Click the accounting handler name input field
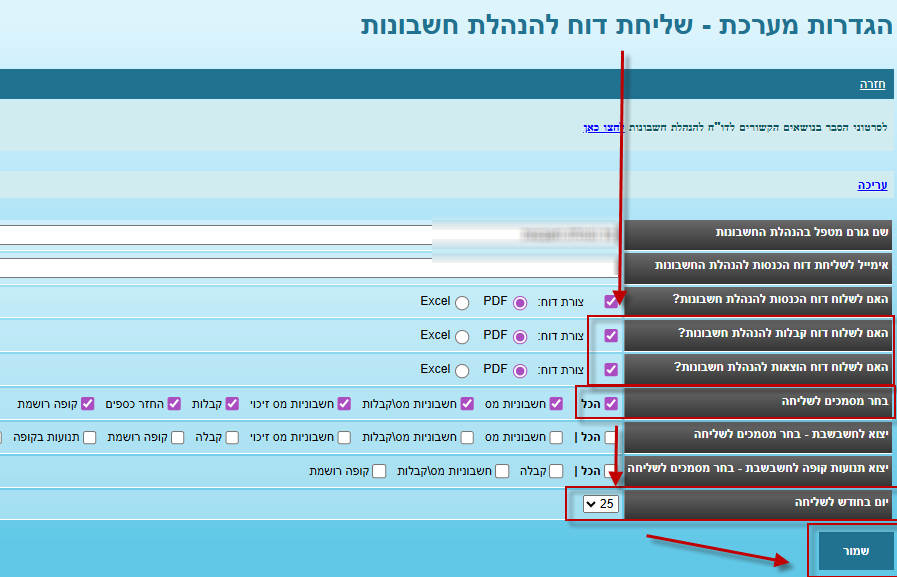The width and height of the screenshot is (897, 577). coord(308,234)
